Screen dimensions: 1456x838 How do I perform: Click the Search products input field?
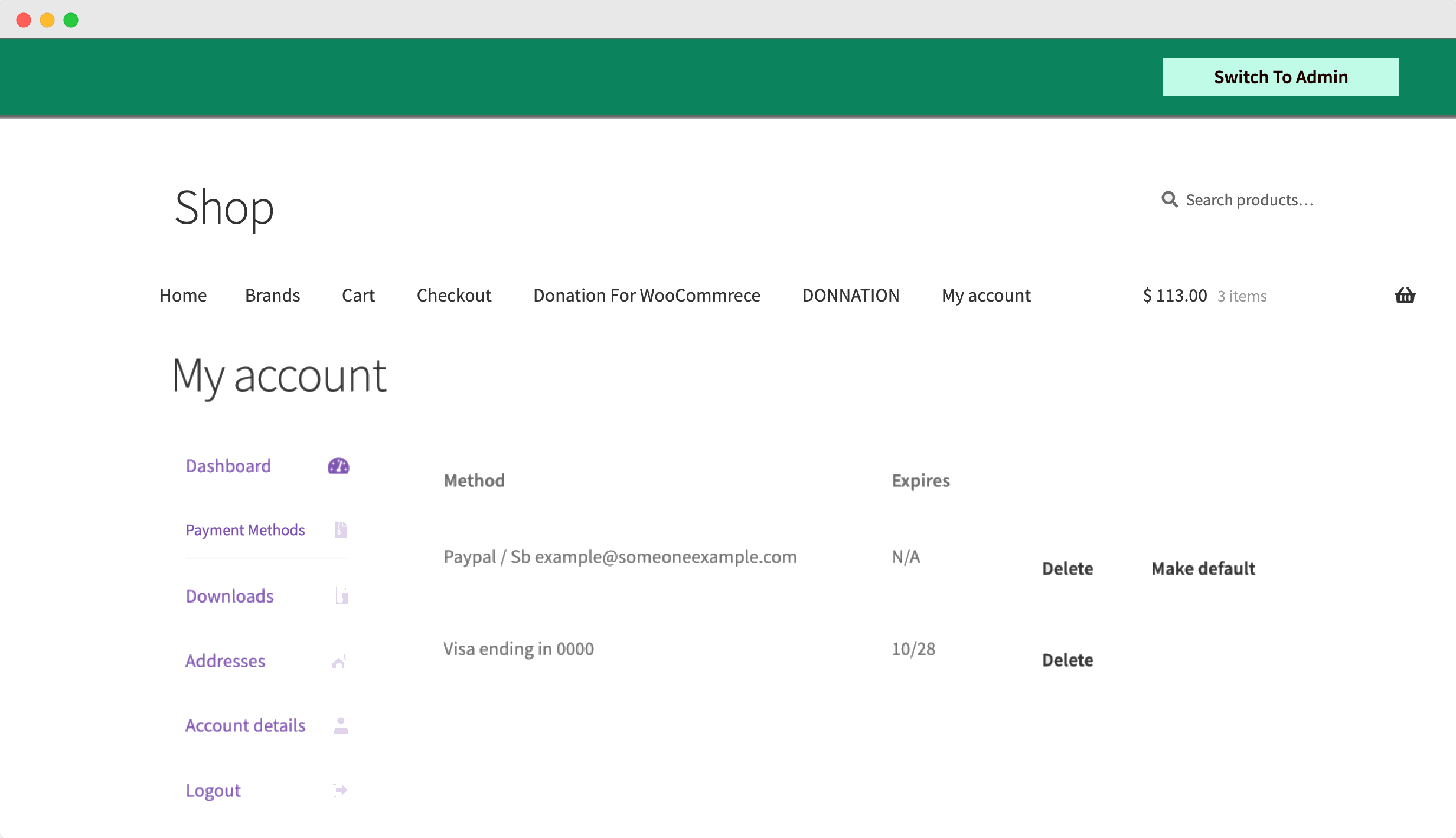tap(1250, 199)
